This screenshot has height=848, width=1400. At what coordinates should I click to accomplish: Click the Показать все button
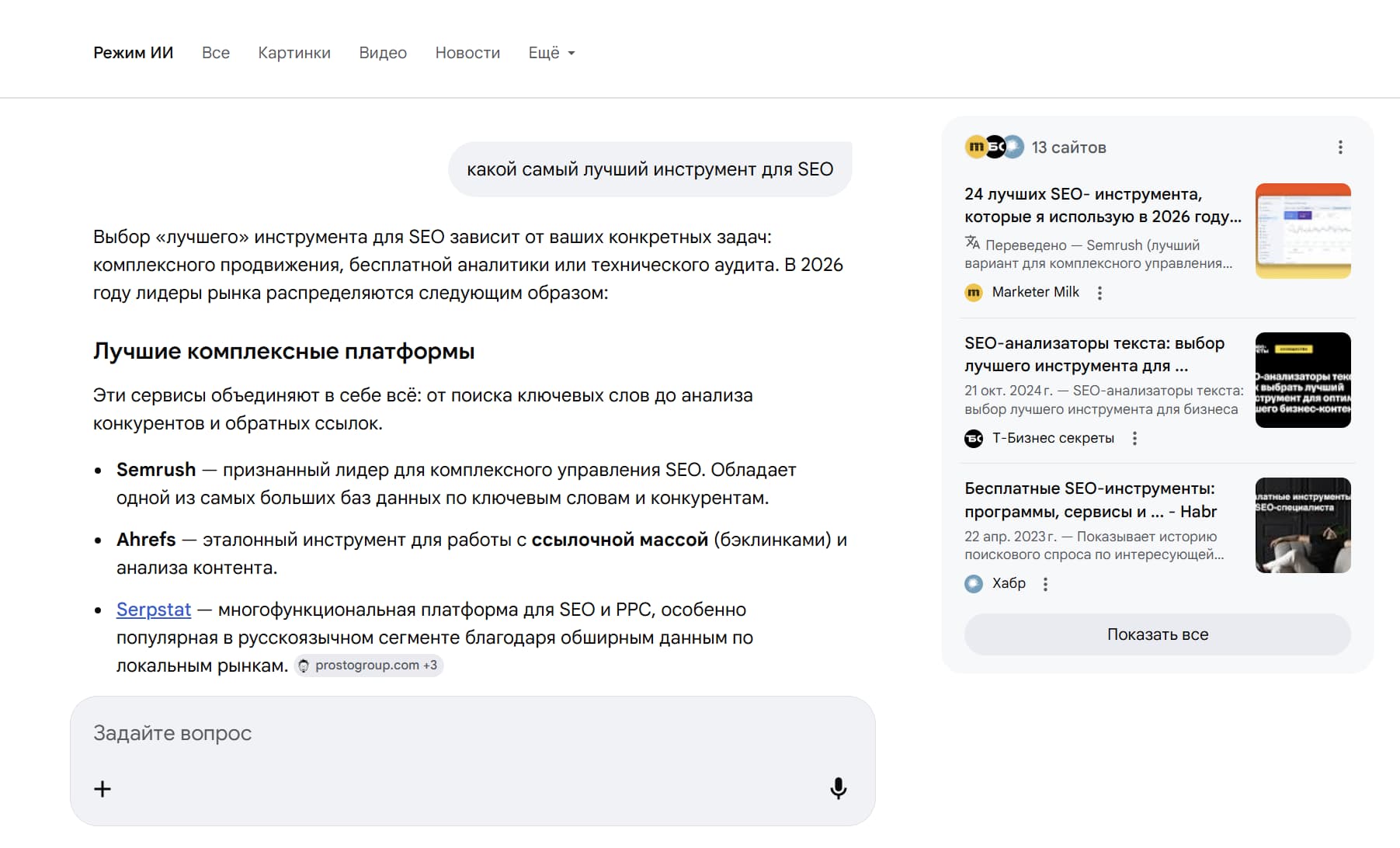(1157, 634)
